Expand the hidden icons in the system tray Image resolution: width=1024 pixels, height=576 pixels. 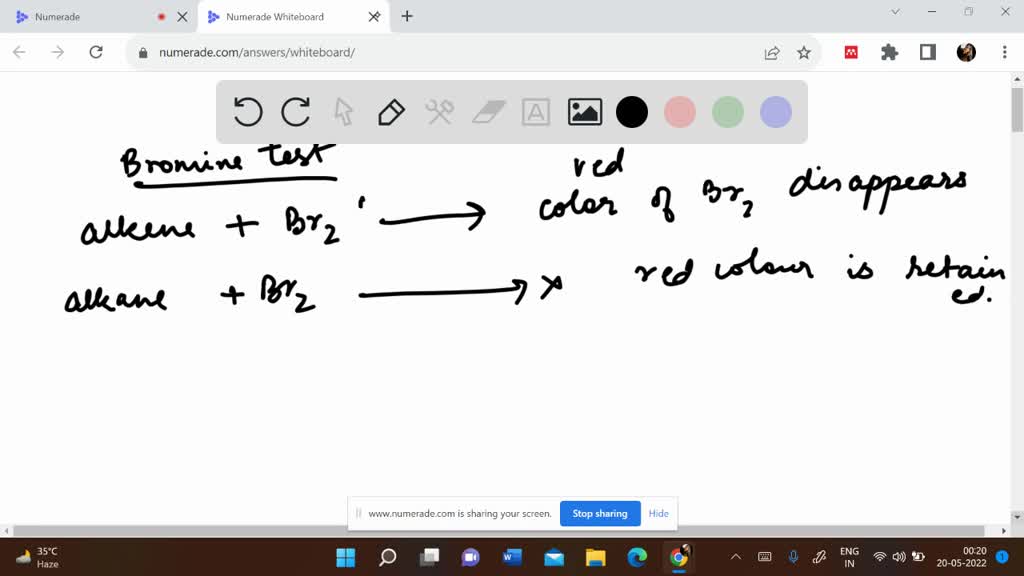735,557
